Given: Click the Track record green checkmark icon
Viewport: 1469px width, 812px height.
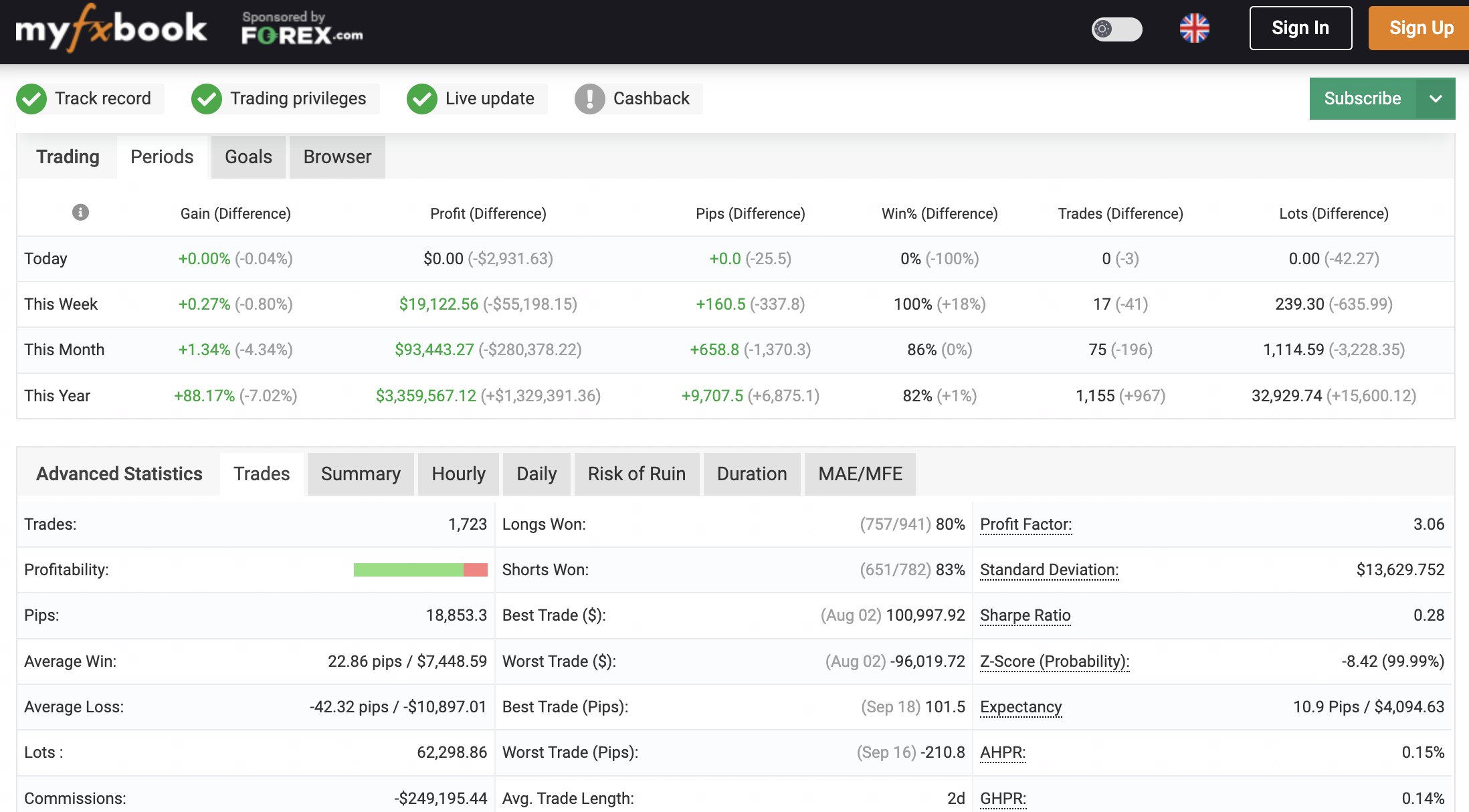Looking at the screenshot, I should [31, 99].
